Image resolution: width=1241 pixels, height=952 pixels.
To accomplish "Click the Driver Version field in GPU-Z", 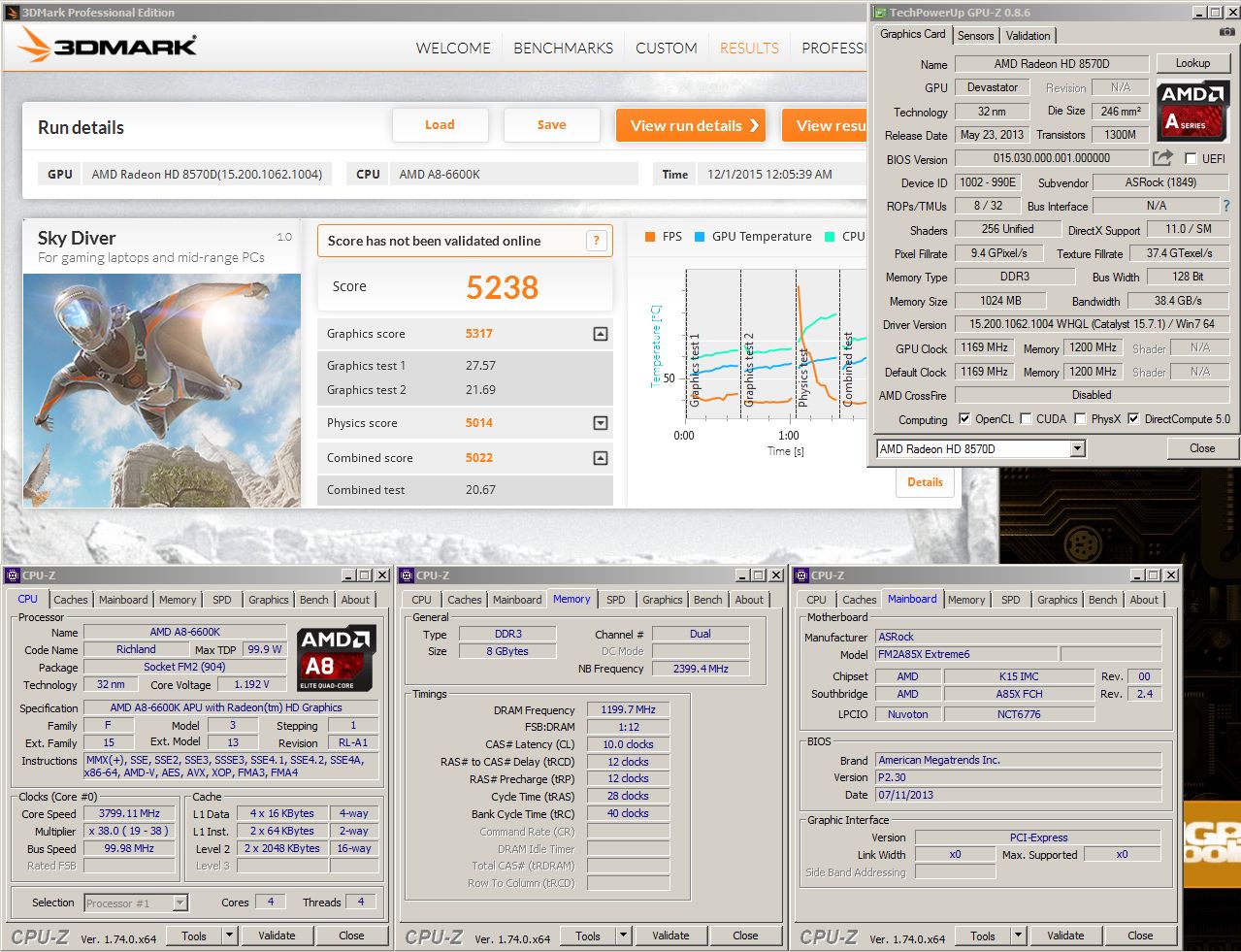I will click(1092, 324).
